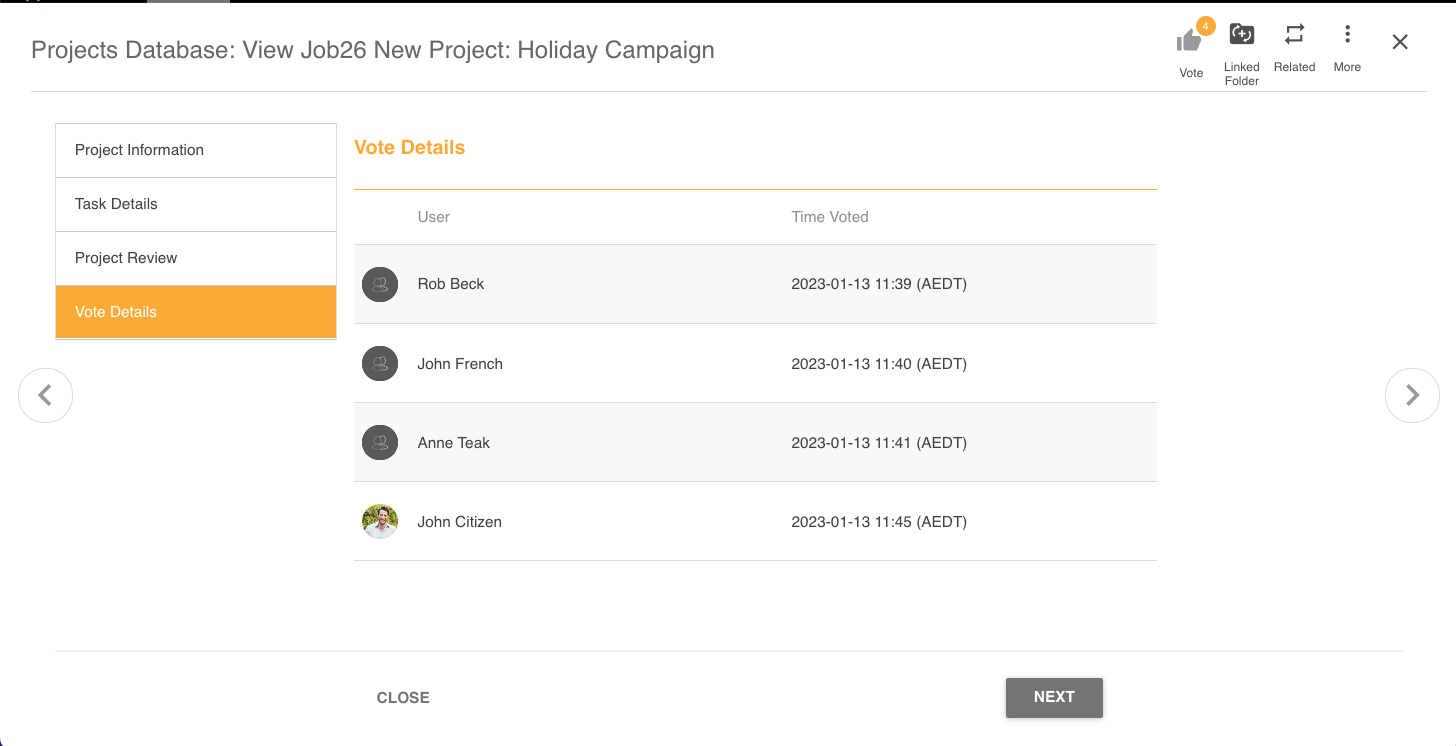The image size is (1456, 746).
Task: Click the Vote thumbs-up icon
Action: (x=1189, y=41)
